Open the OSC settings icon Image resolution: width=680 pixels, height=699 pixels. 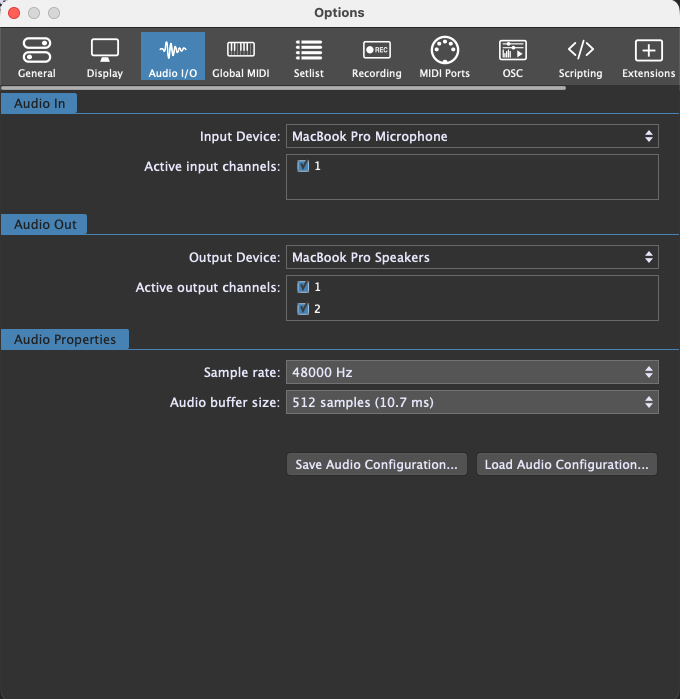coord(512,56)
